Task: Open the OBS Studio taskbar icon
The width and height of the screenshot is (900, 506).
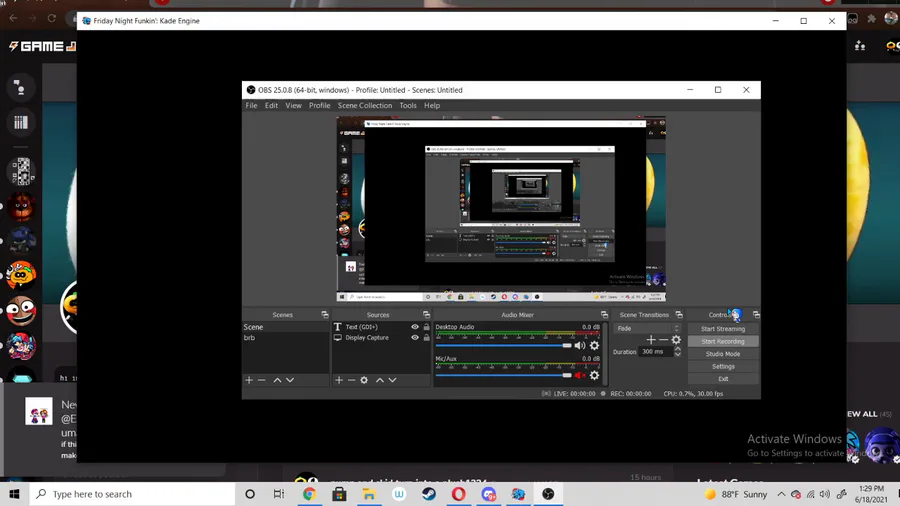Action: click(548, 494)
